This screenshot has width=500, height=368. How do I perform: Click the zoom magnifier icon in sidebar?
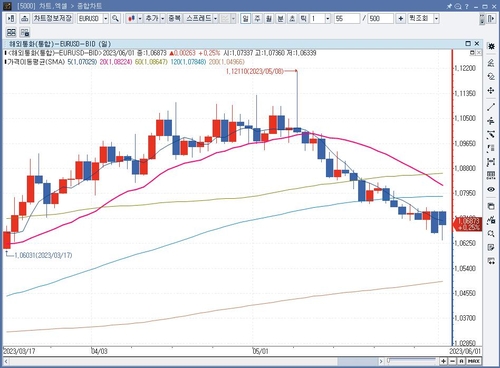491,234
